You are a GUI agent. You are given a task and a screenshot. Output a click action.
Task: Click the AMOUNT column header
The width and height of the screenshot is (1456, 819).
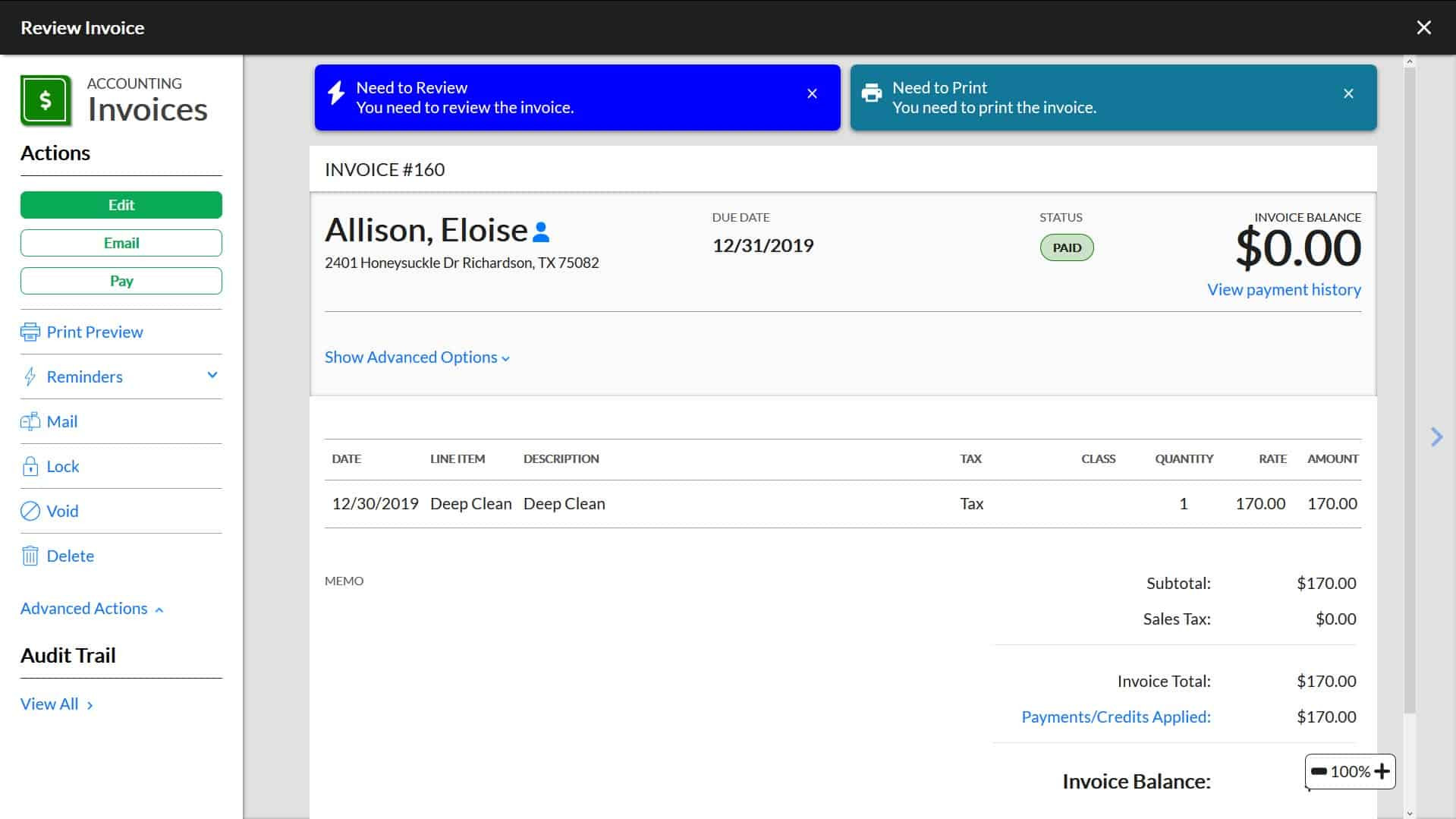click(x=1332, y=458)
